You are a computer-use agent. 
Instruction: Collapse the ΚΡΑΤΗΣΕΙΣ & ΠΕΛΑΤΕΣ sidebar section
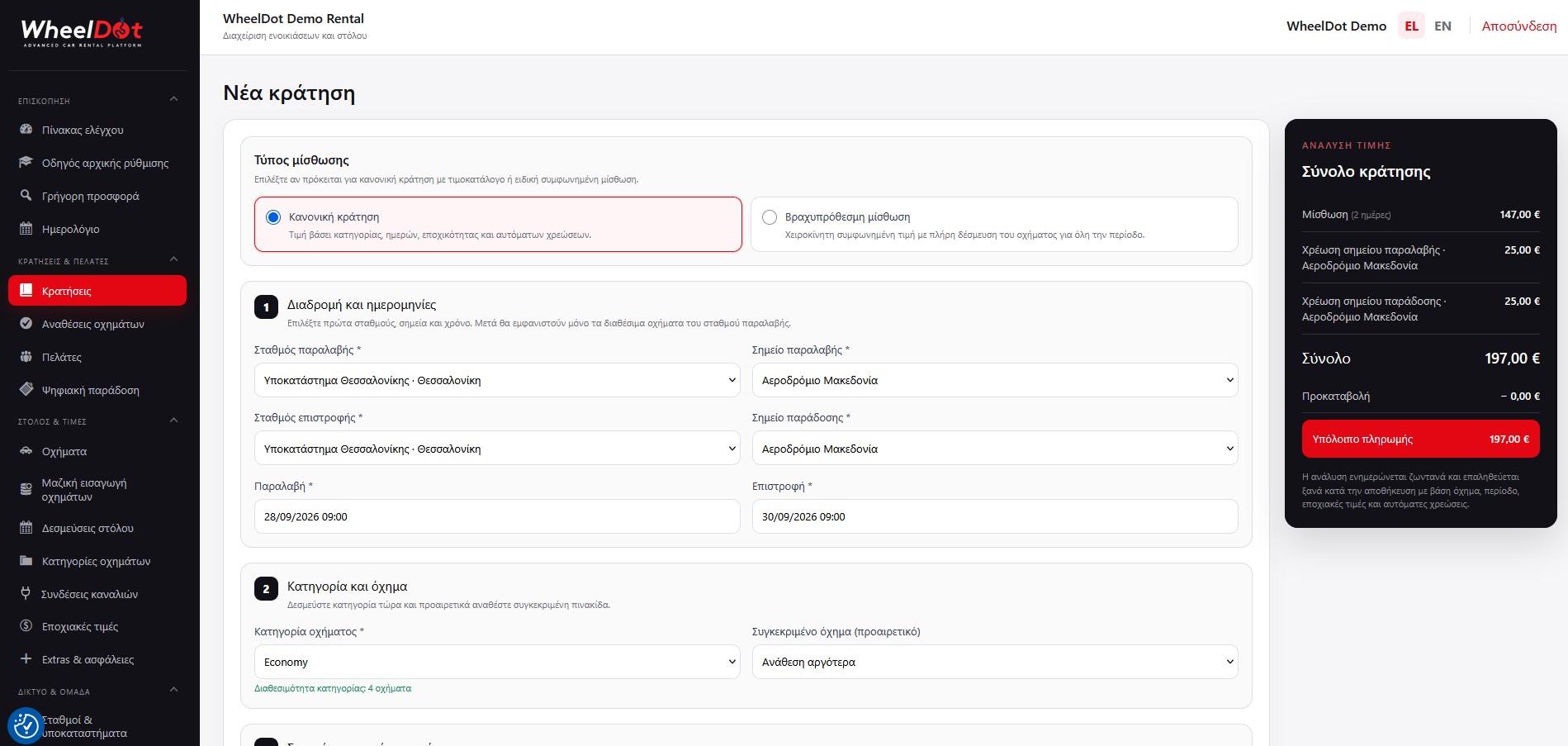(173, 259)
